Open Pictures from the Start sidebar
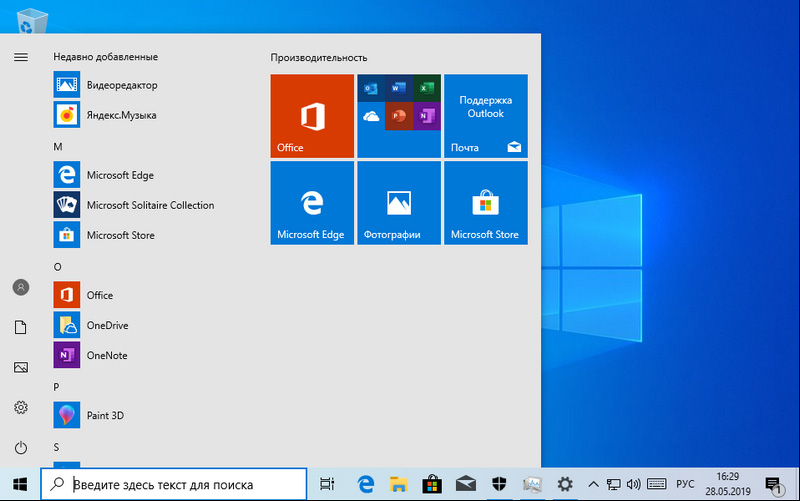The height and width of the screenshot is (501, 800). coord(21,367)
